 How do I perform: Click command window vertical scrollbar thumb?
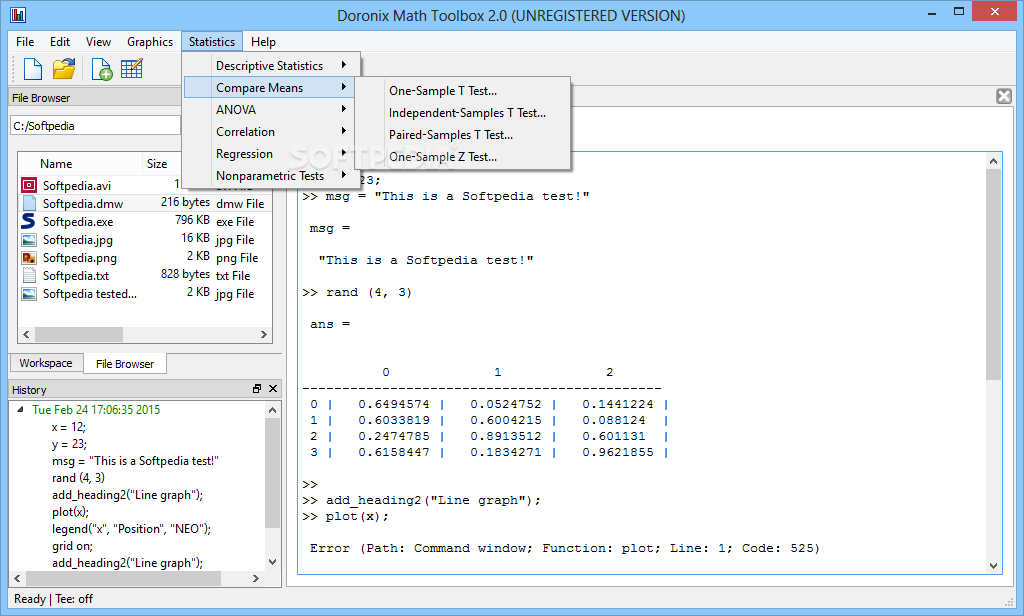pos(993,274)
